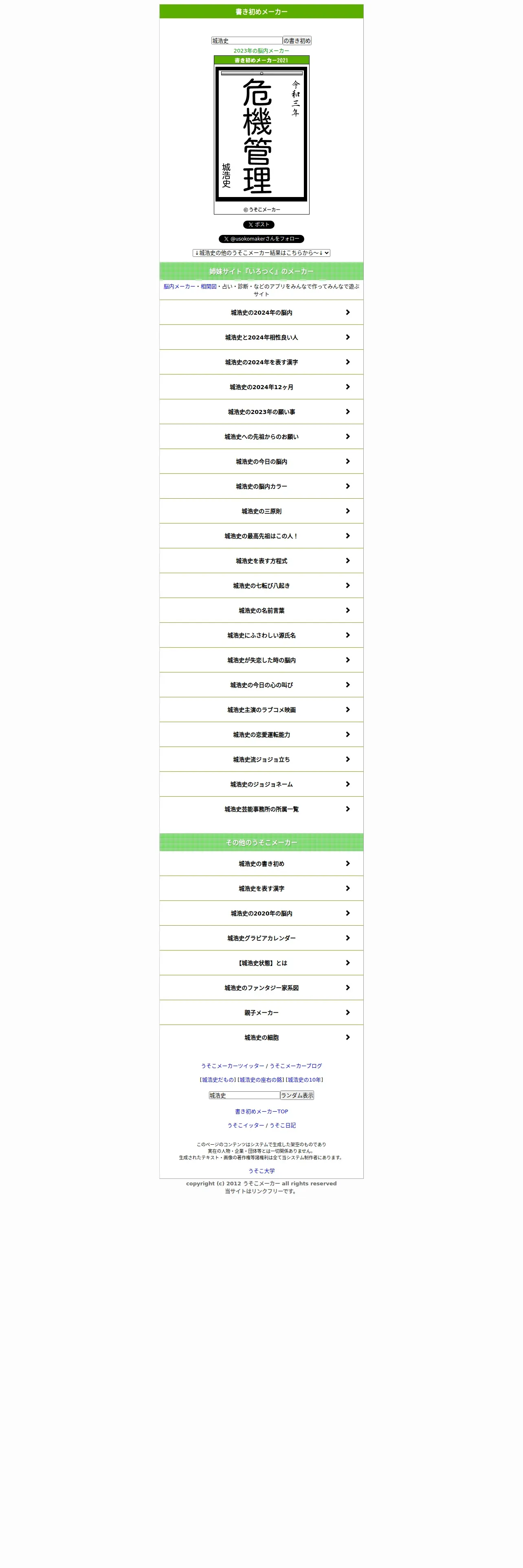Open the 2023年の脳内メーカー link

click(261, 50)
